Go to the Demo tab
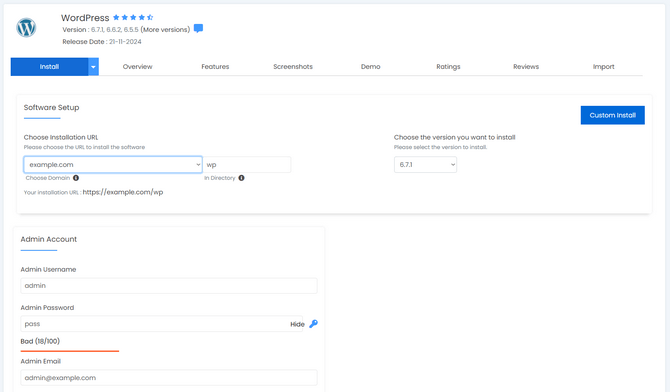The width and height of the screenshot is (670, 392). (370, 67)
